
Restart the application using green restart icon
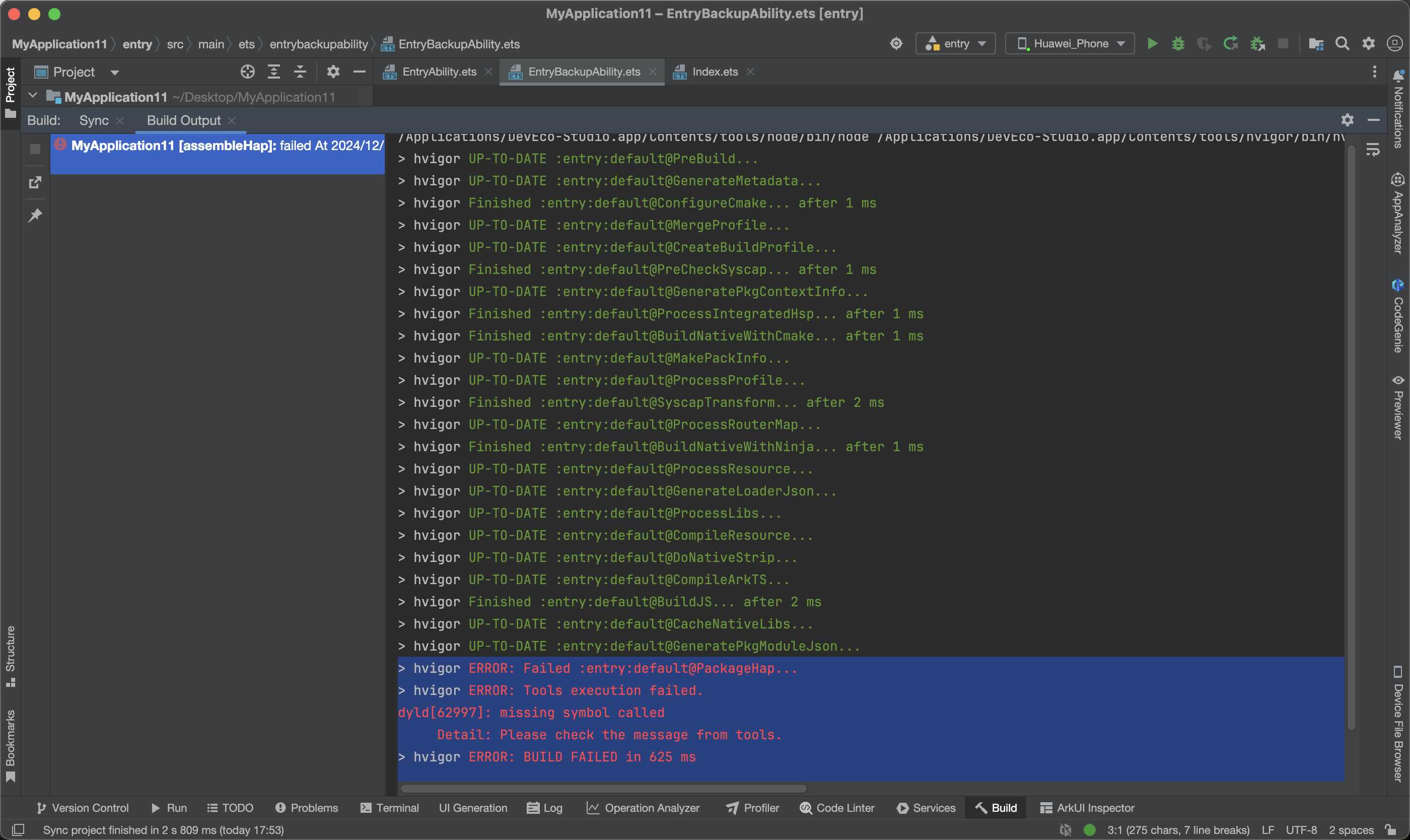click(x=1231, y=43)
